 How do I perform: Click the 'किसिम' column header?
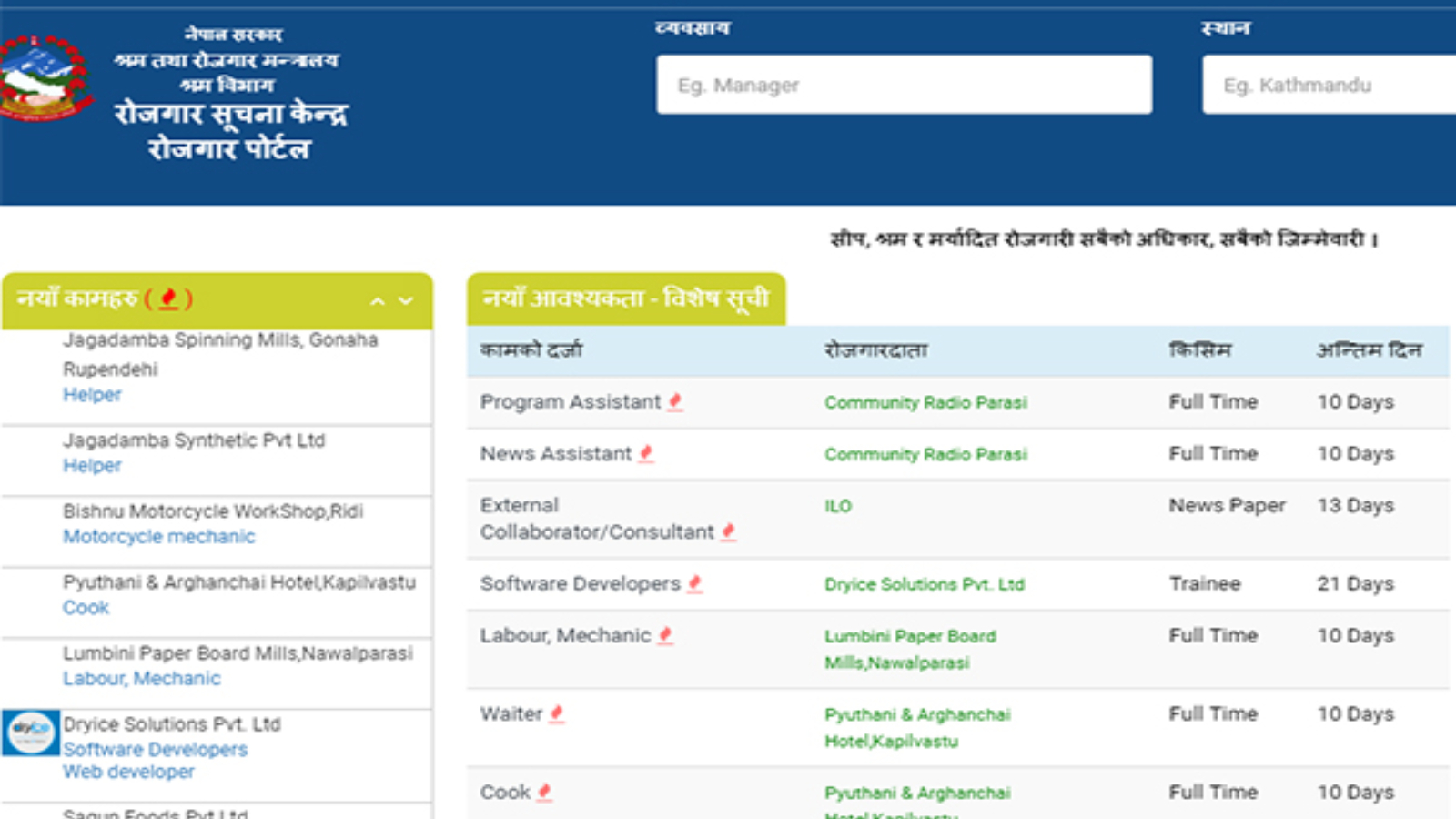[1200, 349]
